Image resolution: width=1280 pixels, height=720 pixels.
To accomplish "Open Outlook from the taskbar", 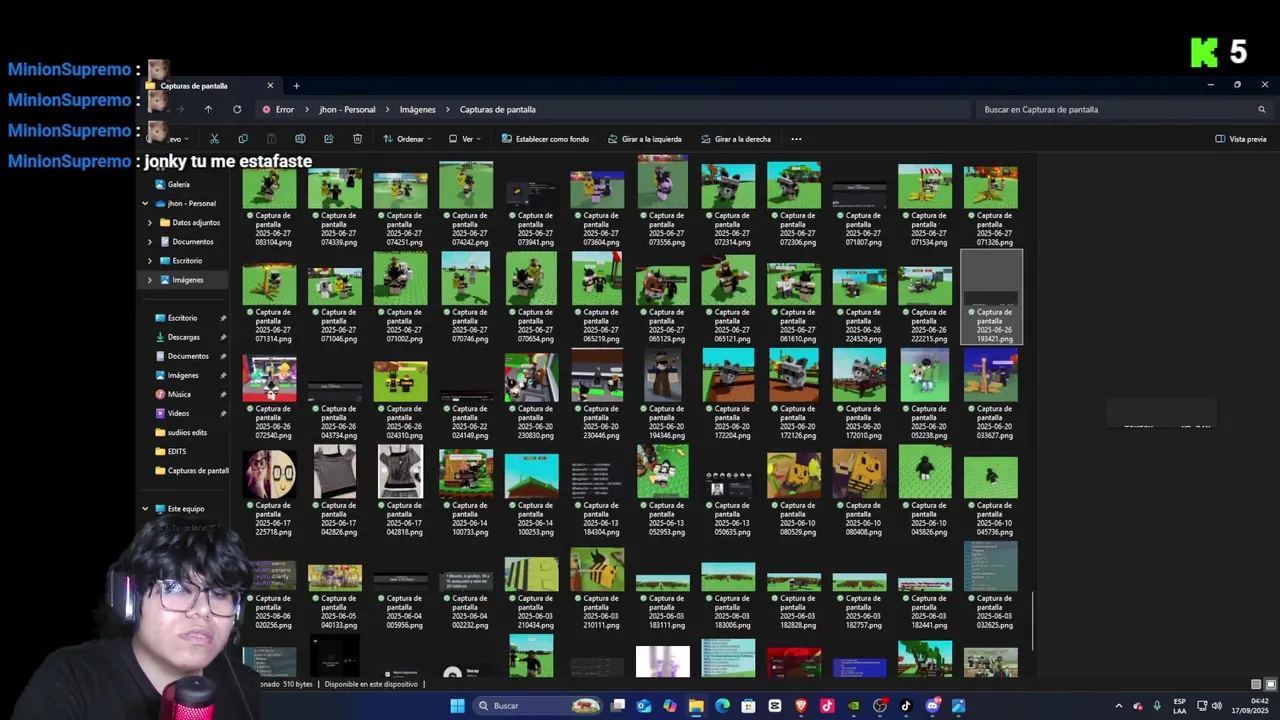I will pyautogui.click(x=644, y=706).
